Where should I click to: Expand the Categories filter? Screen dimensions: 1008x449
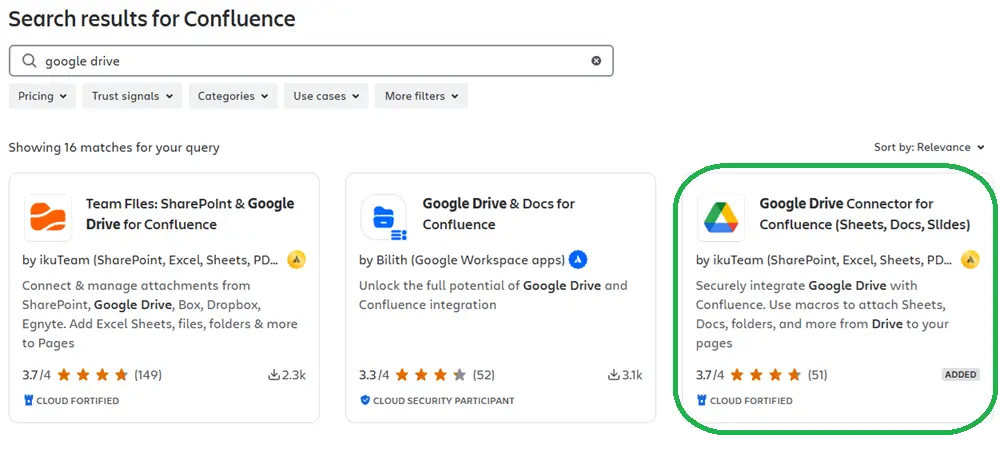233,96
